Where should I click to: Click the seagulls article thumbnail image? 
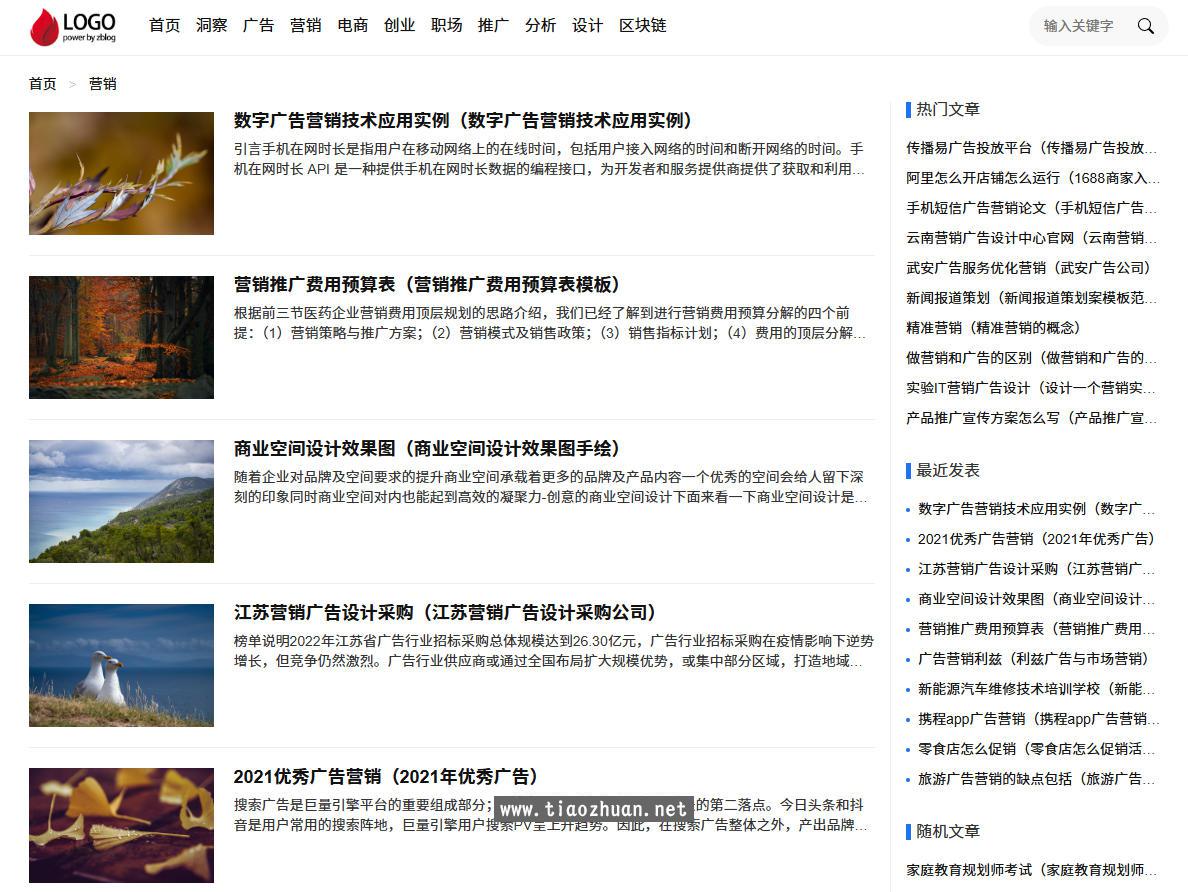pyautogui.click(x=120, y=665)
